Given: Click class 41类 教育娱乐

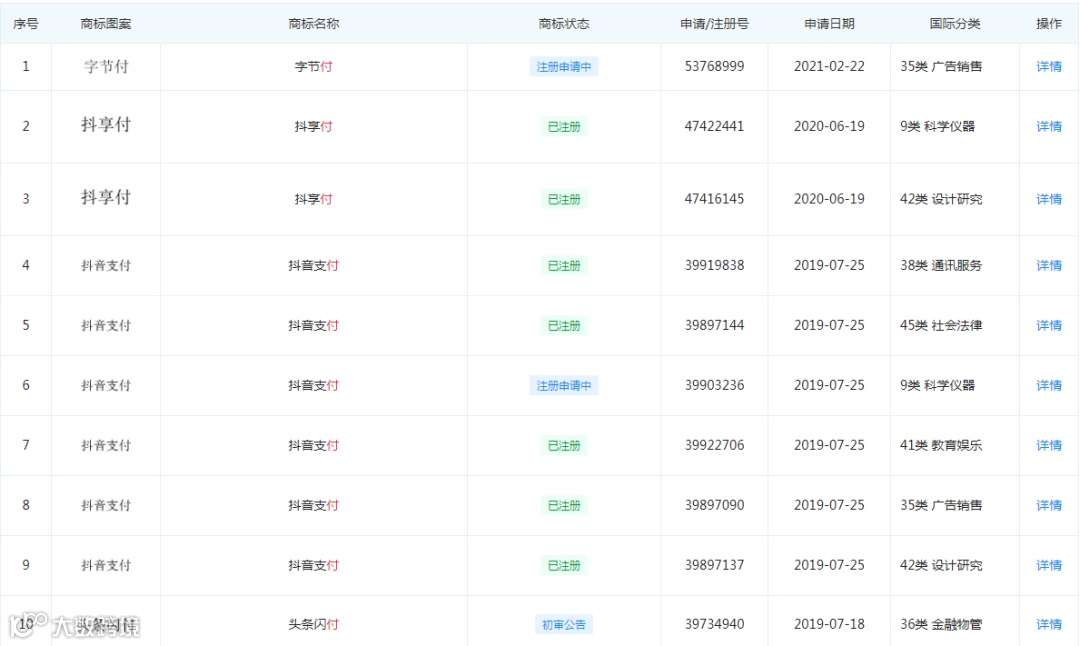Looking at the screenshot, I should [941, 446].
